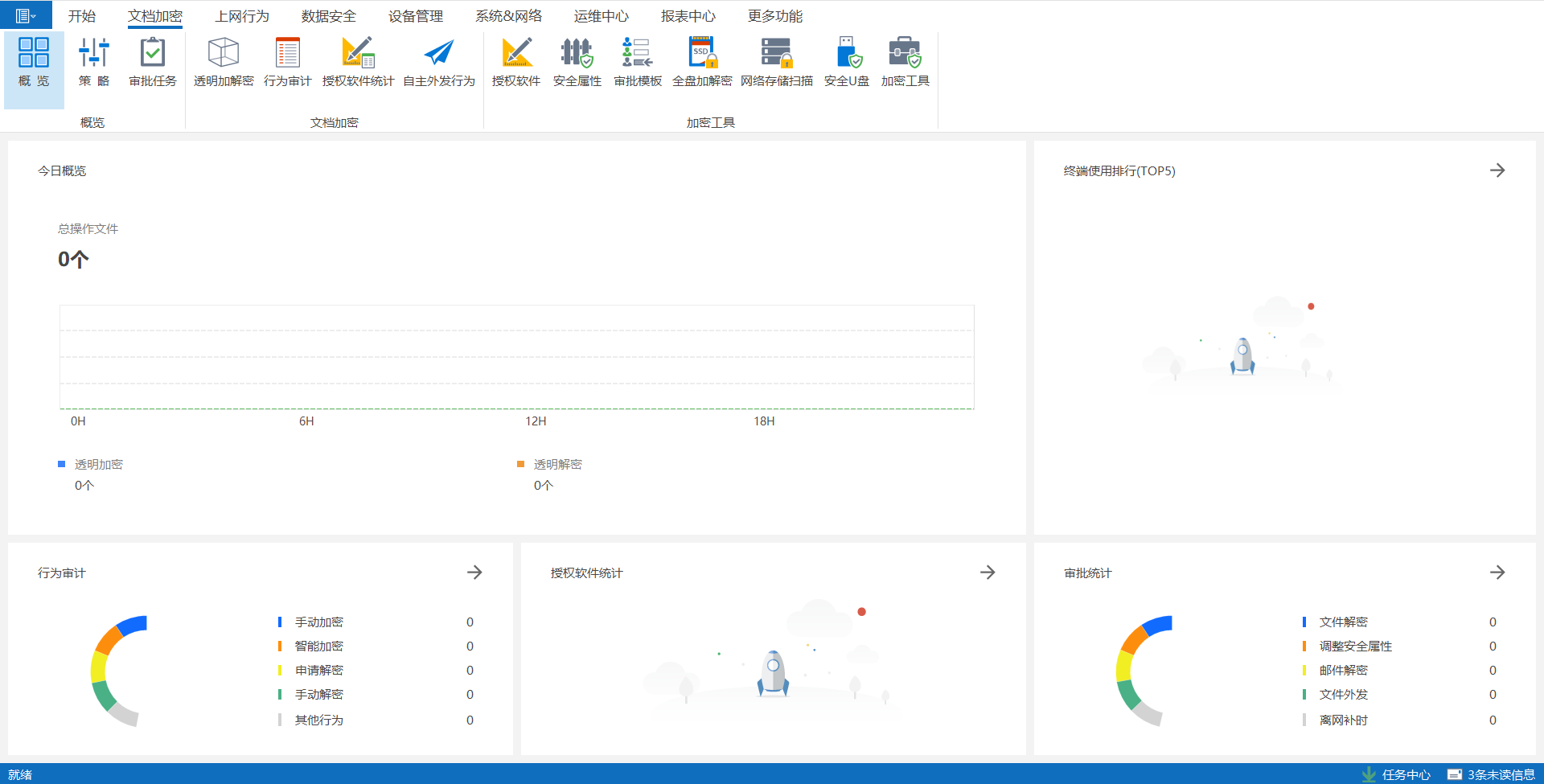Viewport: 1544px width, 784px height.
Task: Click the 总操作文件 label
Action: point(88,229)
